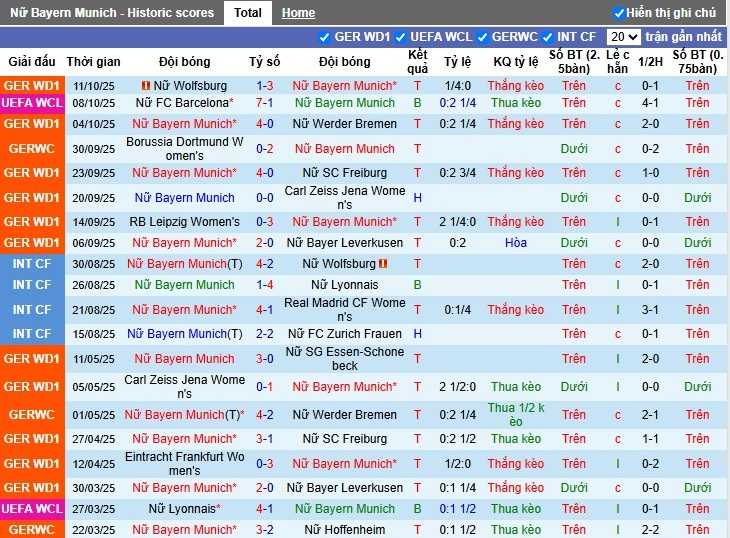Click the 2 1/4:0 odds on 14/09/25

point(457,222)
